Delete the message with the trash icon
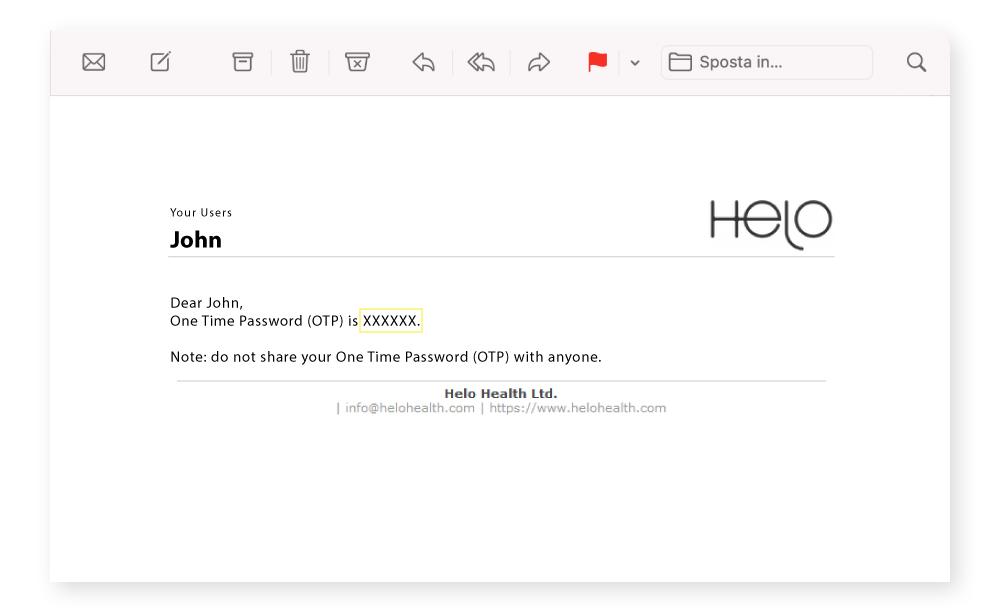The image size is (1000, 612). pos(299,62)
